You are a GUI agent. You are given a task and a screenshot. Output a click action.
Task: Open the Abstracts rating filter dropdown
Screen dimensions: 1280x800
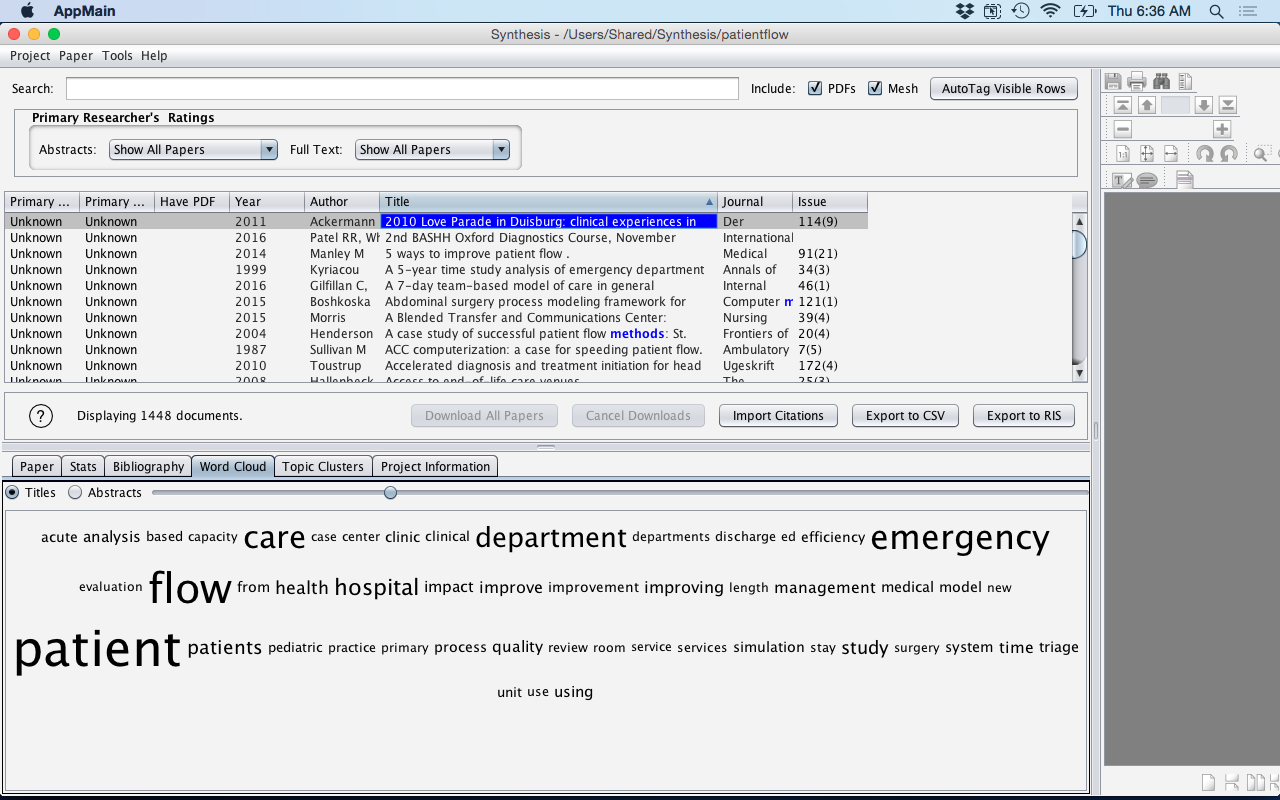[193, 150]
